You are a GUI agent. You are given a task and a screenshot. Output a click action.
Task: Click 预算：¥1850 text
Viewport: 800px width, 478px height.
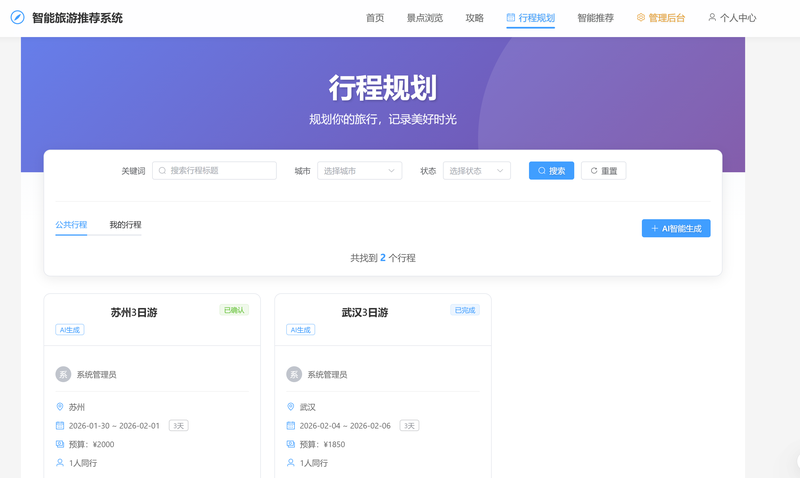pos(322,444)
